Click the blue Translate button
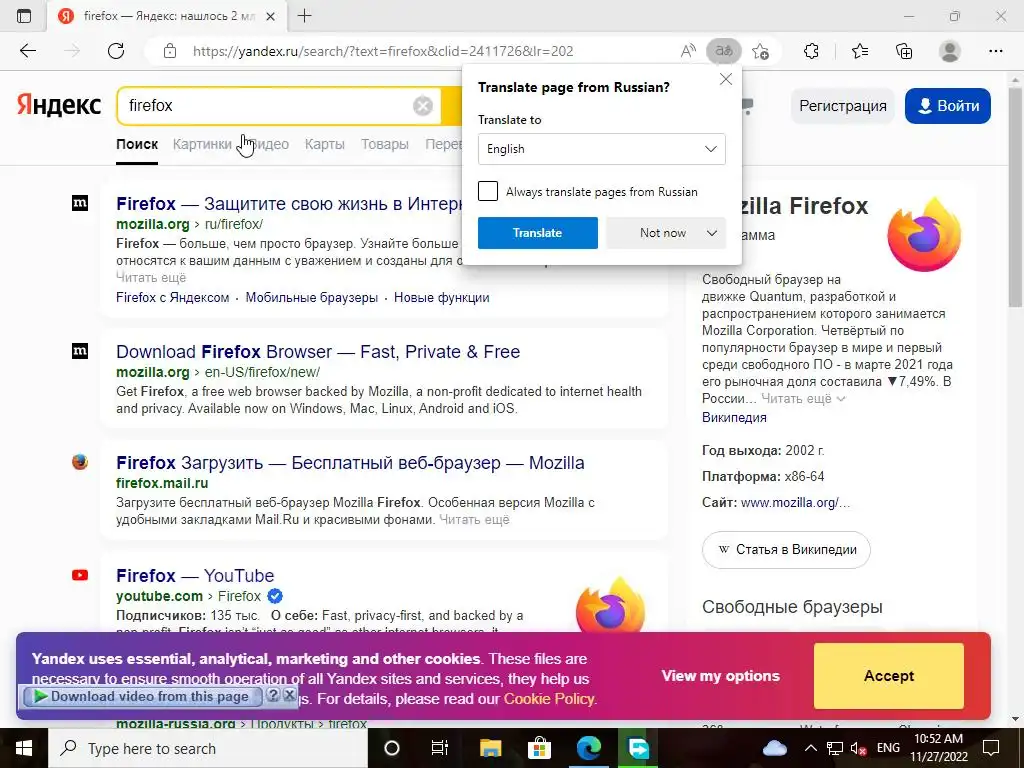Screen dimensions: 1024x768 (537, 232)
